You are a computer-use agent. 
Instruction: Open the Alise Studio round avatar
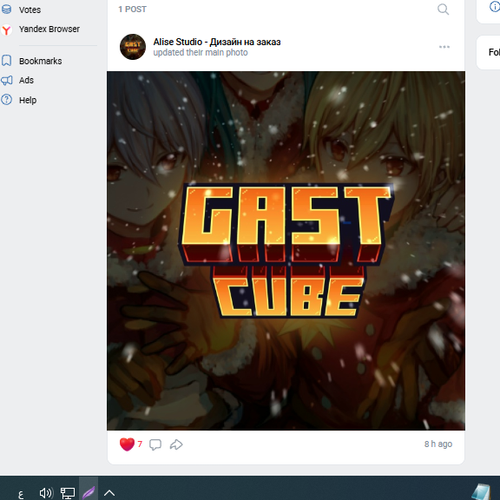[x=133, y=47]
